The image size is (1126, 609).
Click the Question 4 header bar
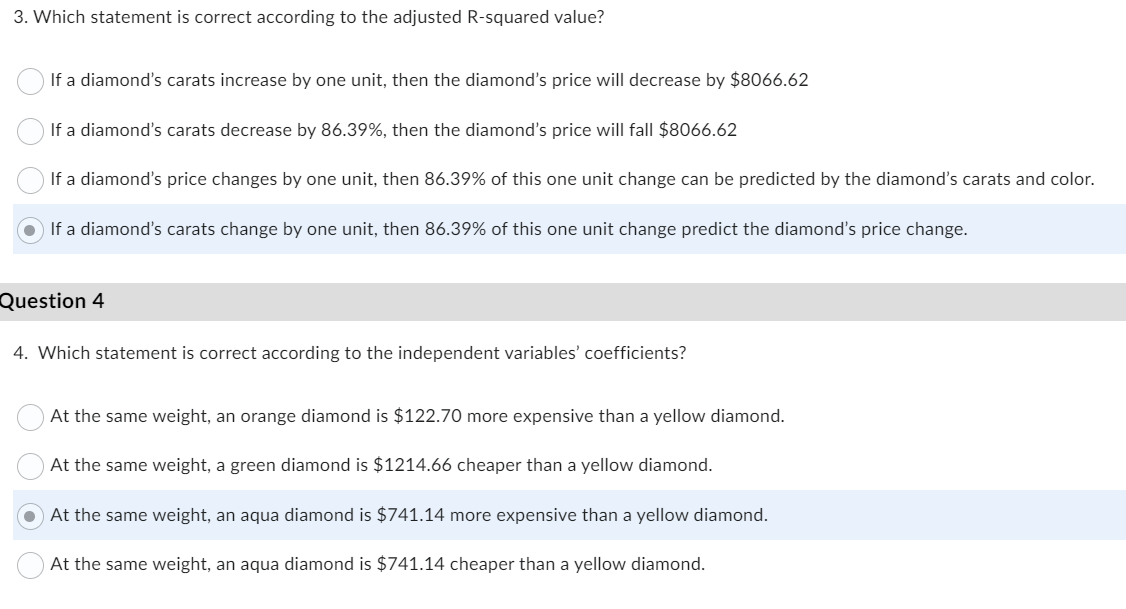pos(563,302)
